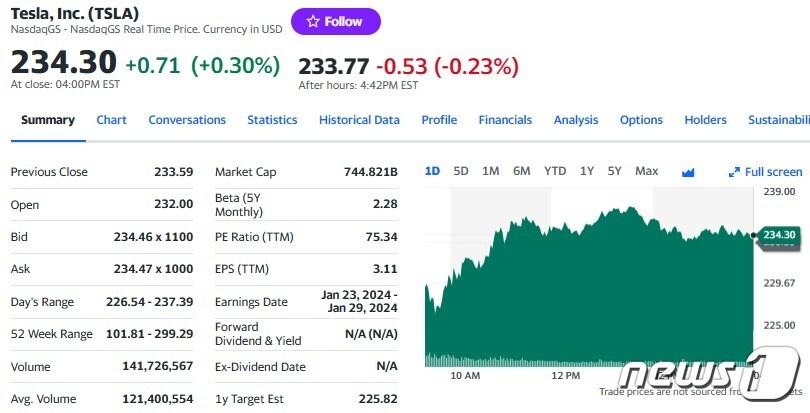Open the chart type icon
This screenshot has height=413, width=810.
point(688,172)
